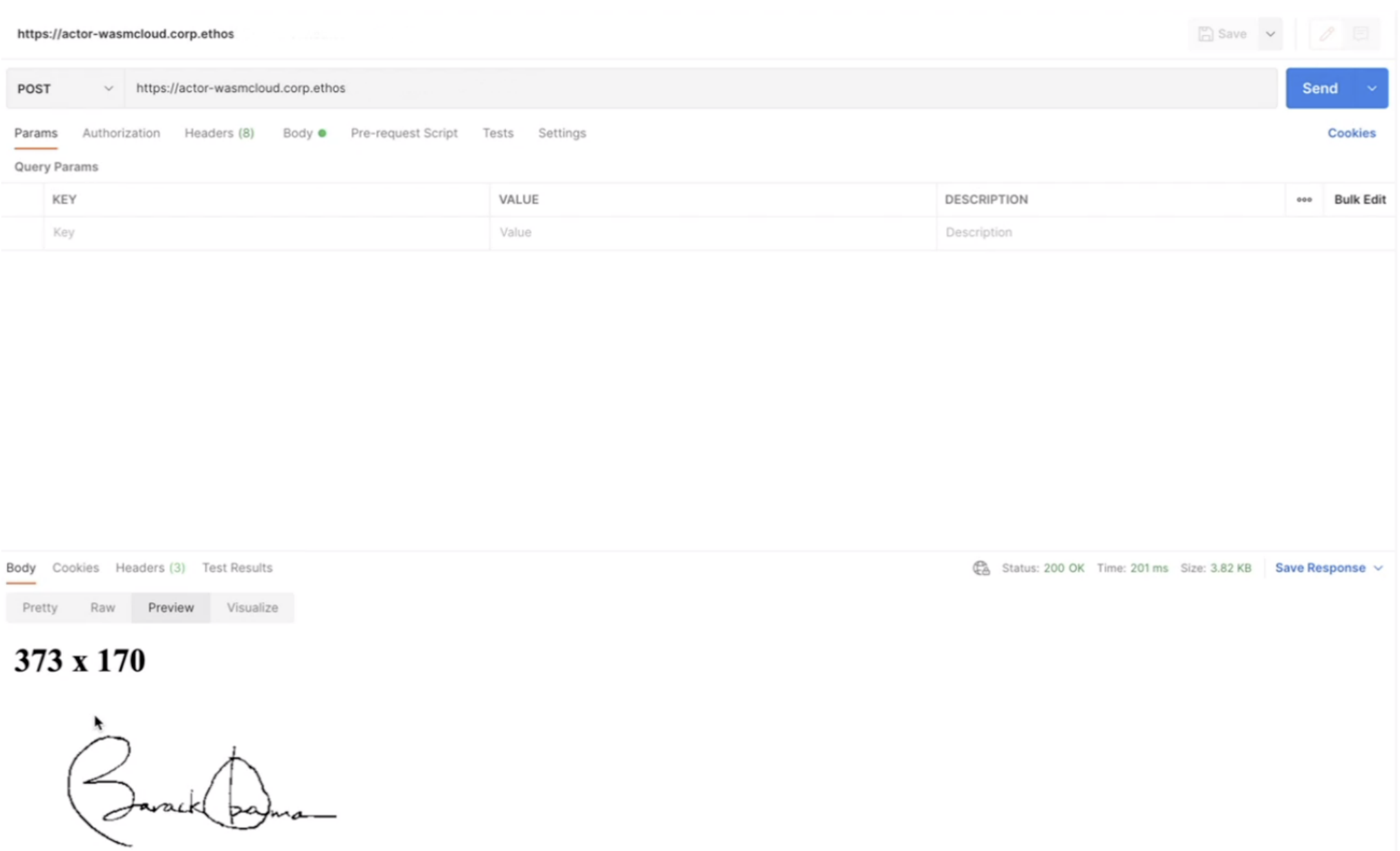Expand the Save Response dropdown
This screenshot has width=1400, height=851.
1378,568
